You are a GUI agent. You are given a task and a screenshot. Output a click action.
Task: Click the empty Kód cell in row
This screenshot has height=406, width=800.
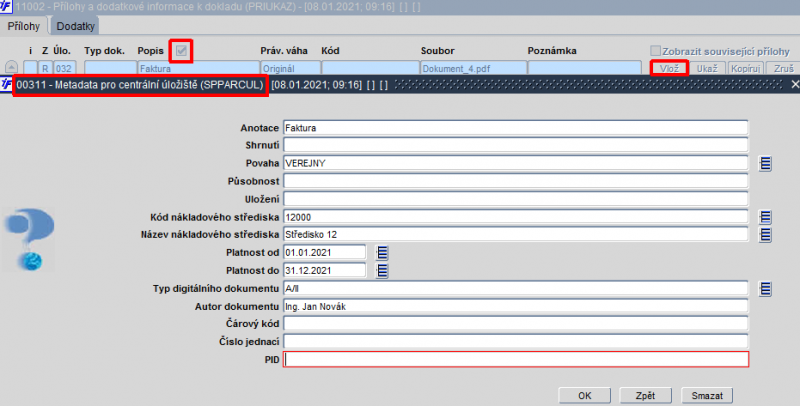coord(370,68)
